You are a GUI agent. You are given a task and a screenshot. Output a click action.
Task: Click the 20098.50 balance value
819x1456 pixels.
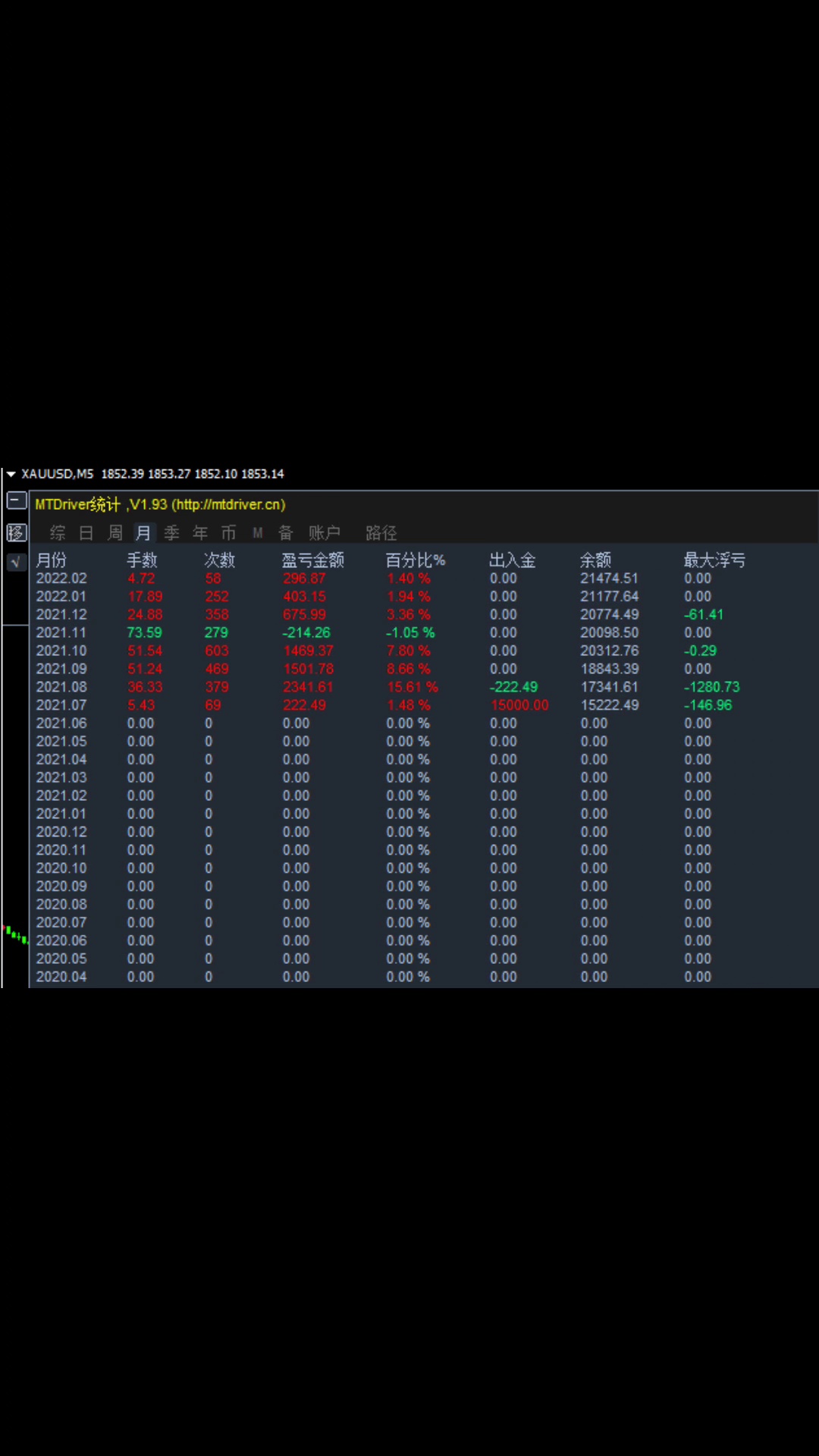[x=610, y=632]
